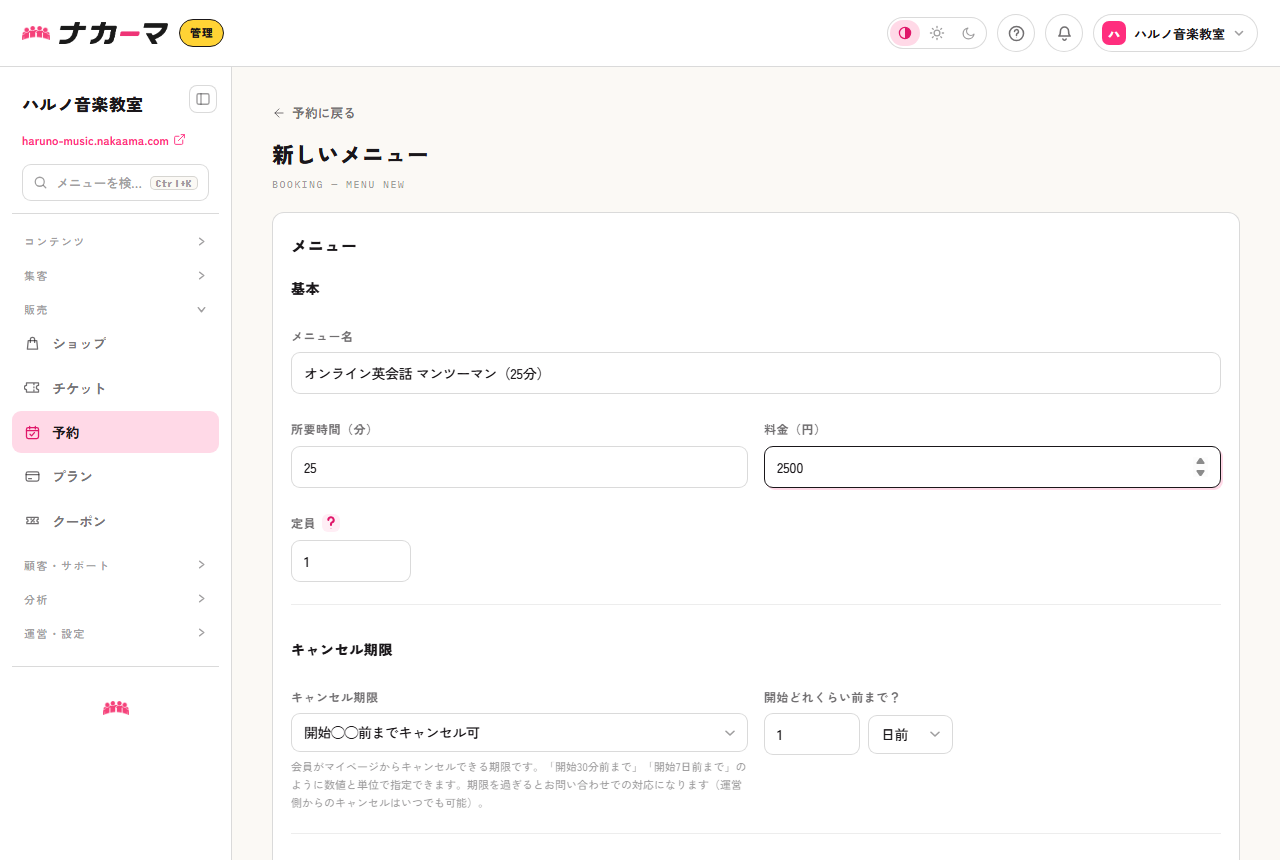
Task: Click ハルノ音楽教室 sidebar title
Action: tap(82, 104)
